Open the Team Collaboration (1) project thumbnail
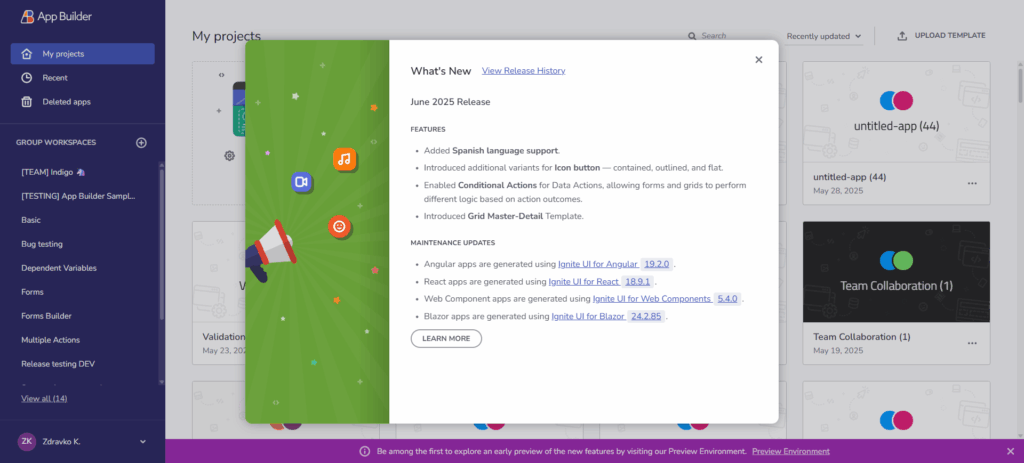 tap(896, 272)
